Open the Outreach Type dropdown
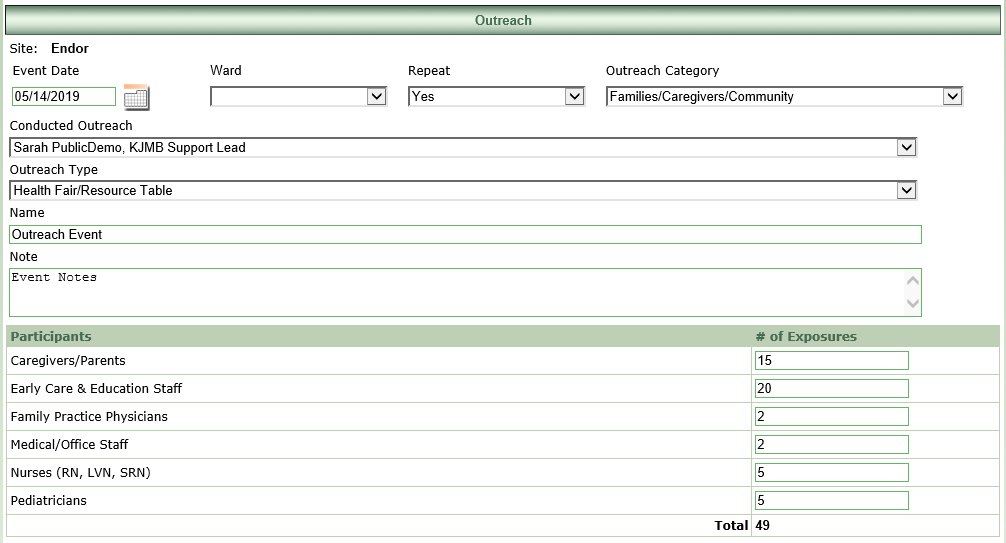 463,190
